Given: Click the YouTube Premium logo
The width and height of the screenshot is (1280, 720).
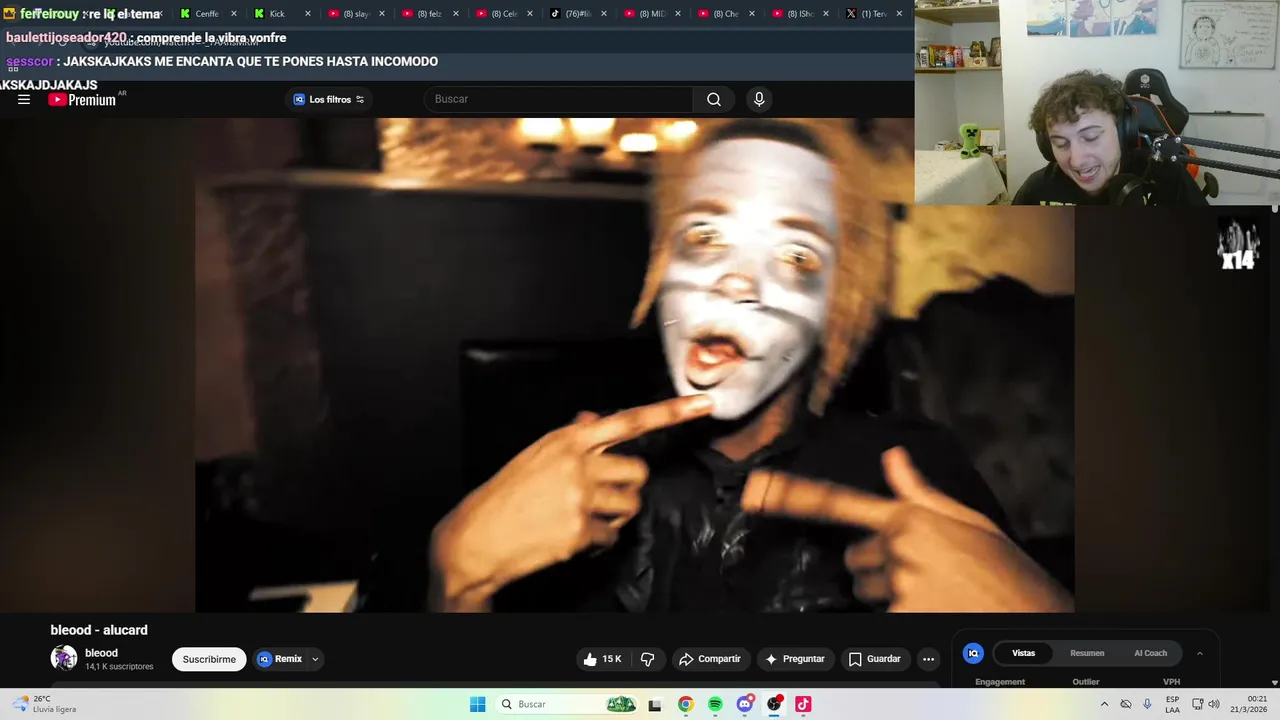Looking at the screenshot, I should pos(82,100).
